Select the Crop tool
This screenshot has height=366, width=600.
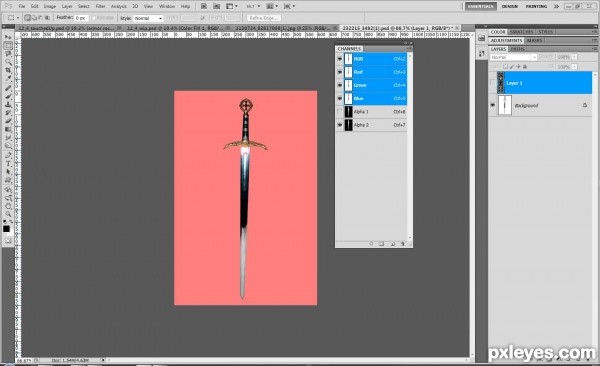coord(8,70)
